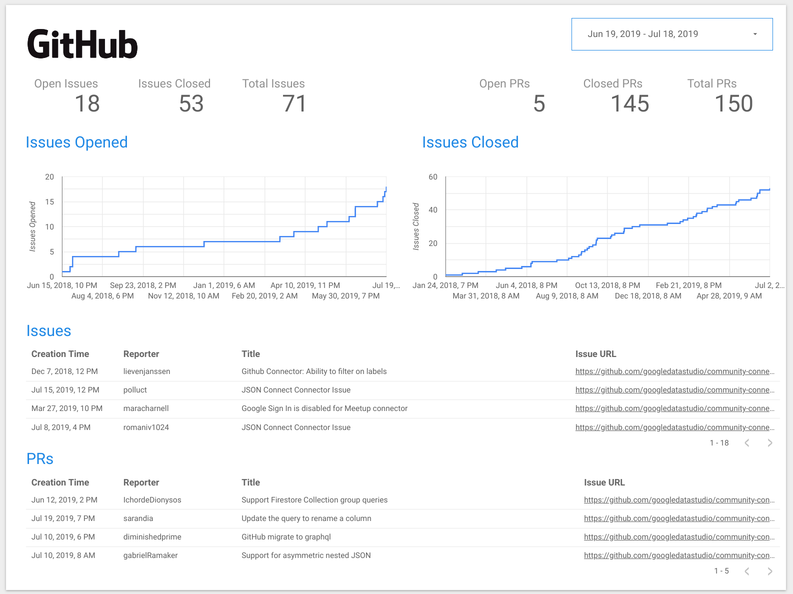Click the '1 - 18' pagination count
This screenshot has width=793, height=594.
coord(719,443)
